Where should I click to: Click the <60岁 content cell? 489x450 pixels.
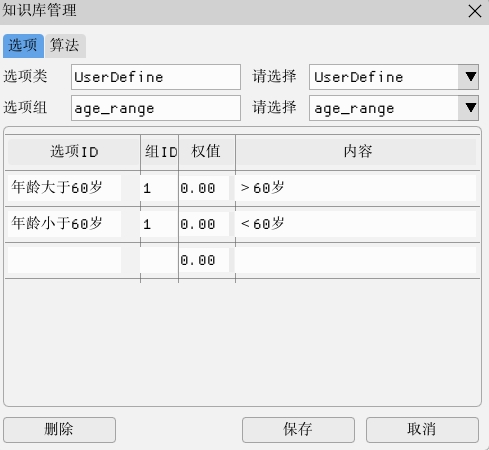coord(356,224)
